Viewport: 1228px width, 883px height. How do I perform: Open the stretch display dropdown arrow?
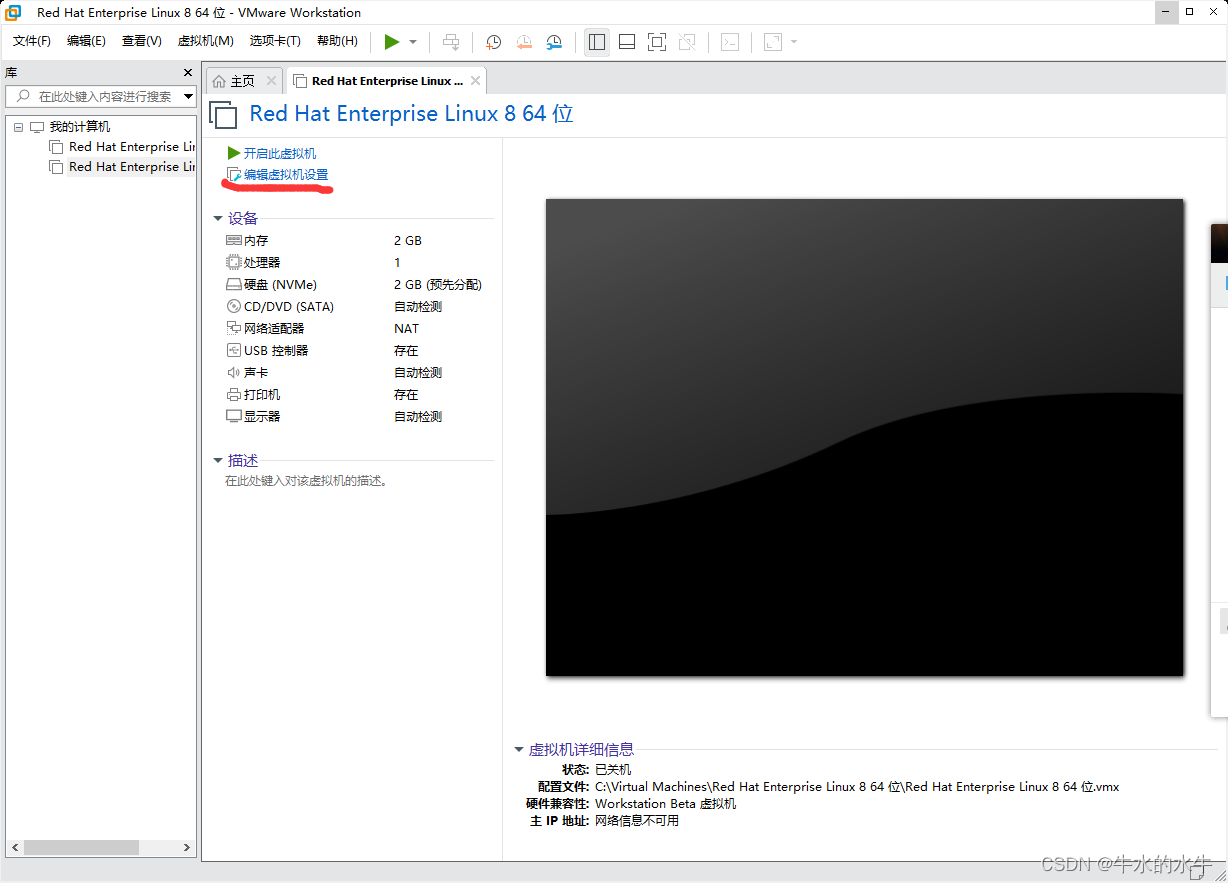pyautogui.click(x=794, y=42)
